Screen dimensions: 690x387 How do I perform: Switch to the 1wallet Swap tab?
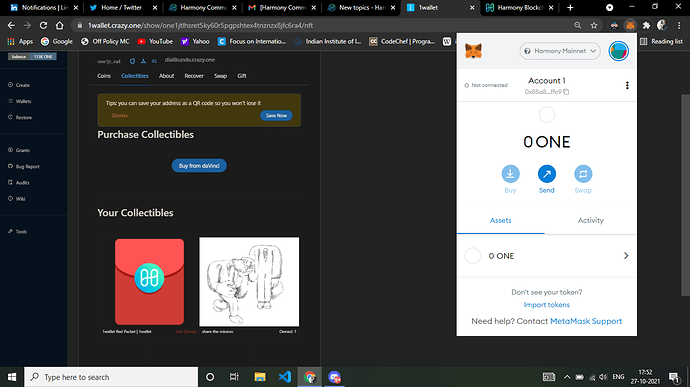click(x=220, y=76)
